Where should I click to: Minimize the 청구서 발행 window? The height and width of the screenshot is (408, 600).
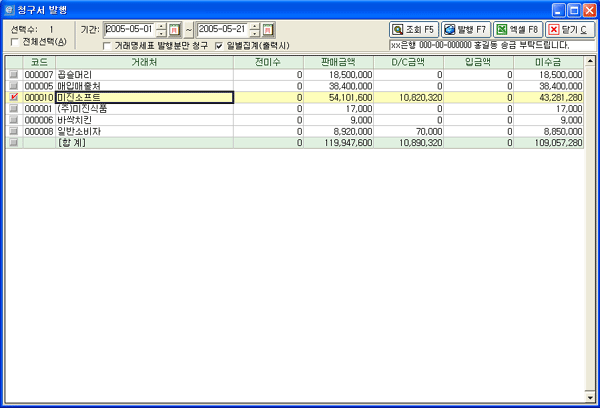pyautogui.click(x=558, y=10)
